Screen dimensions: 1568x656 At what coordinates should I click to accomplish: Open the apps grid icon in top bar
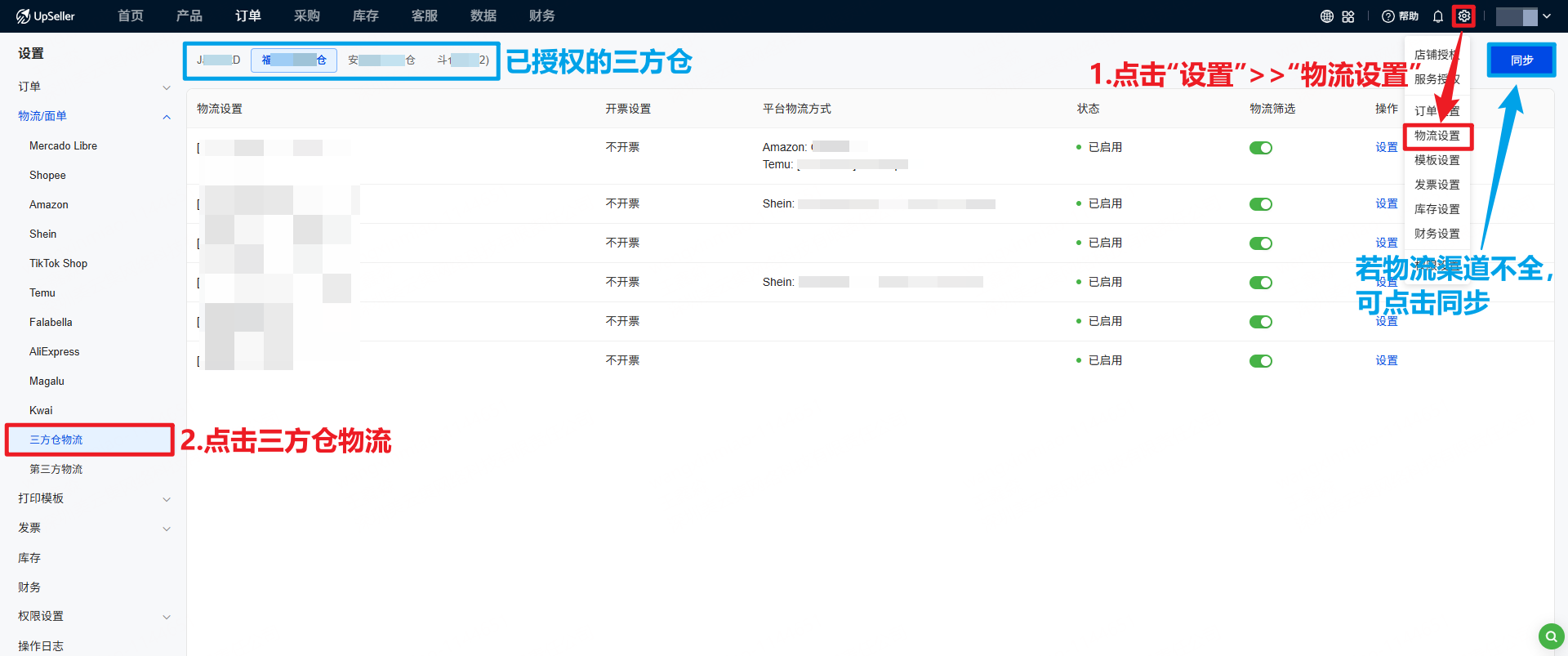tap(1348, 16)
